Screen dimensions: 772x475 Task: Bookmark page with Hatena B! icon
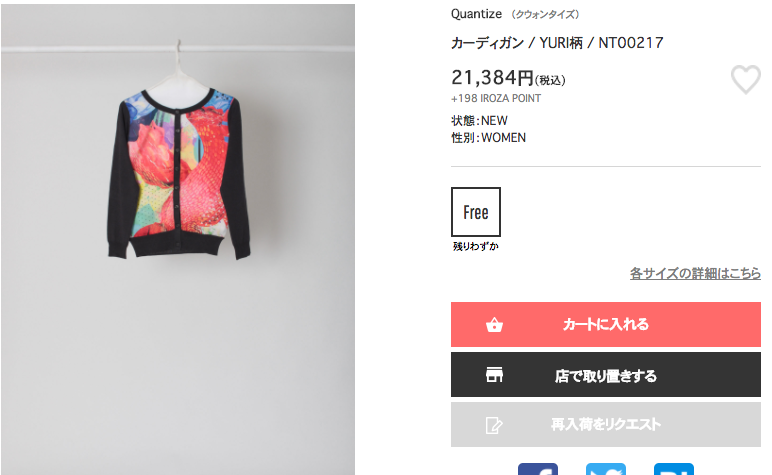pos(674,469)
